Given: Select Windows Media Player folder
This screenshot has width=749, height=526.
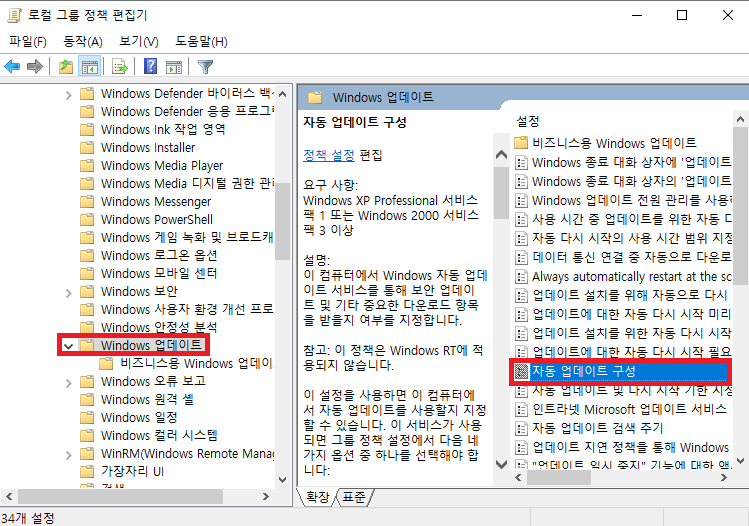Looking at the screenshot, I should tap(162, 166).
